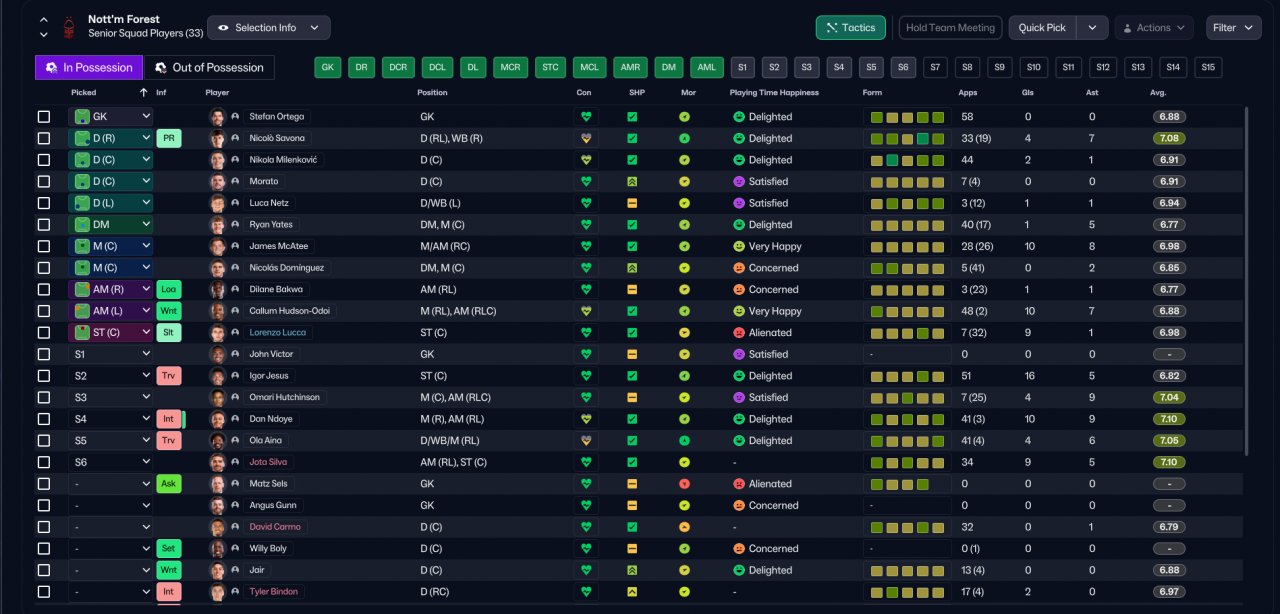Click the Trv icon beside Igor Jesus

tap(169, 376)
